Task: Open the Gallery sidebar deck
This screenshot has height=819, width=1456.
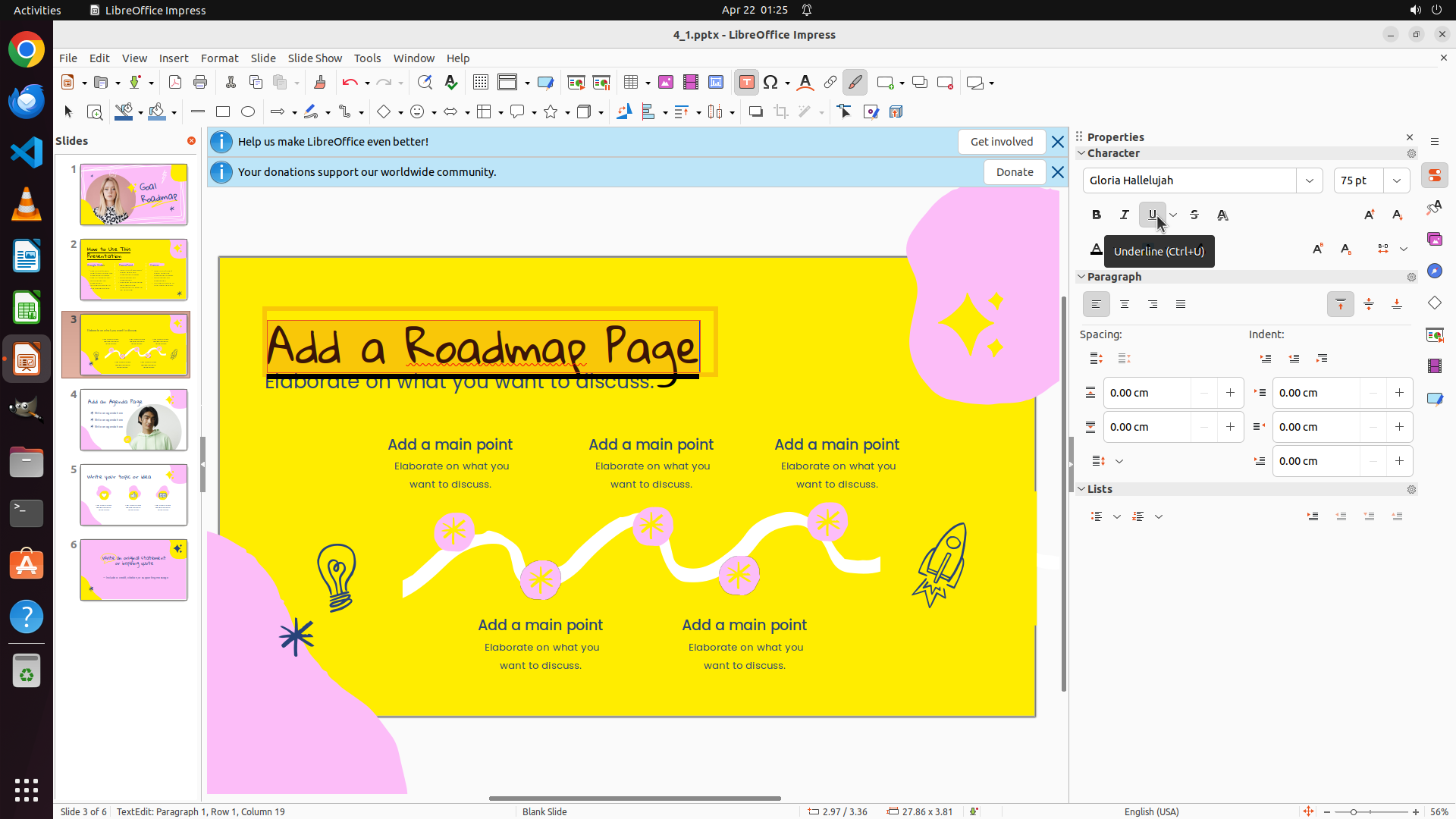Action: (x=1435, y=239)
